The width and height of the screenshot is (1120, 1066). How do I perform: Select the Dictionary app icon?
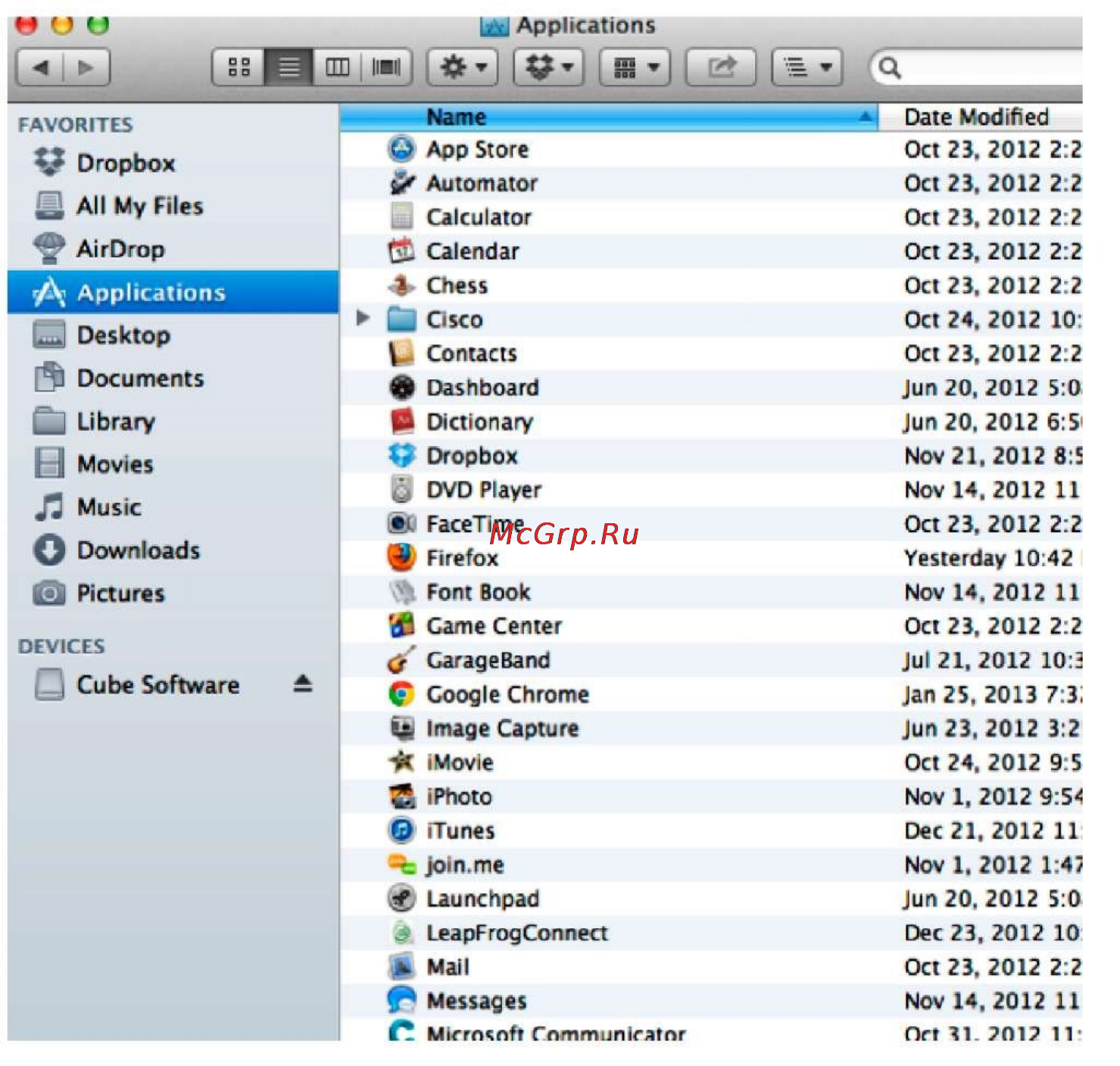click(x=401, y=421)
